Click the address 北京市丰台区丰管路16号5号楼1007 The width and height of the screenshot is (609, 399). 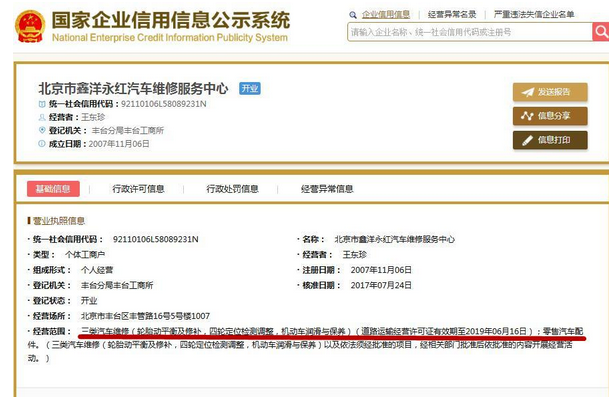pyautogui.click(x=145, y=316)
